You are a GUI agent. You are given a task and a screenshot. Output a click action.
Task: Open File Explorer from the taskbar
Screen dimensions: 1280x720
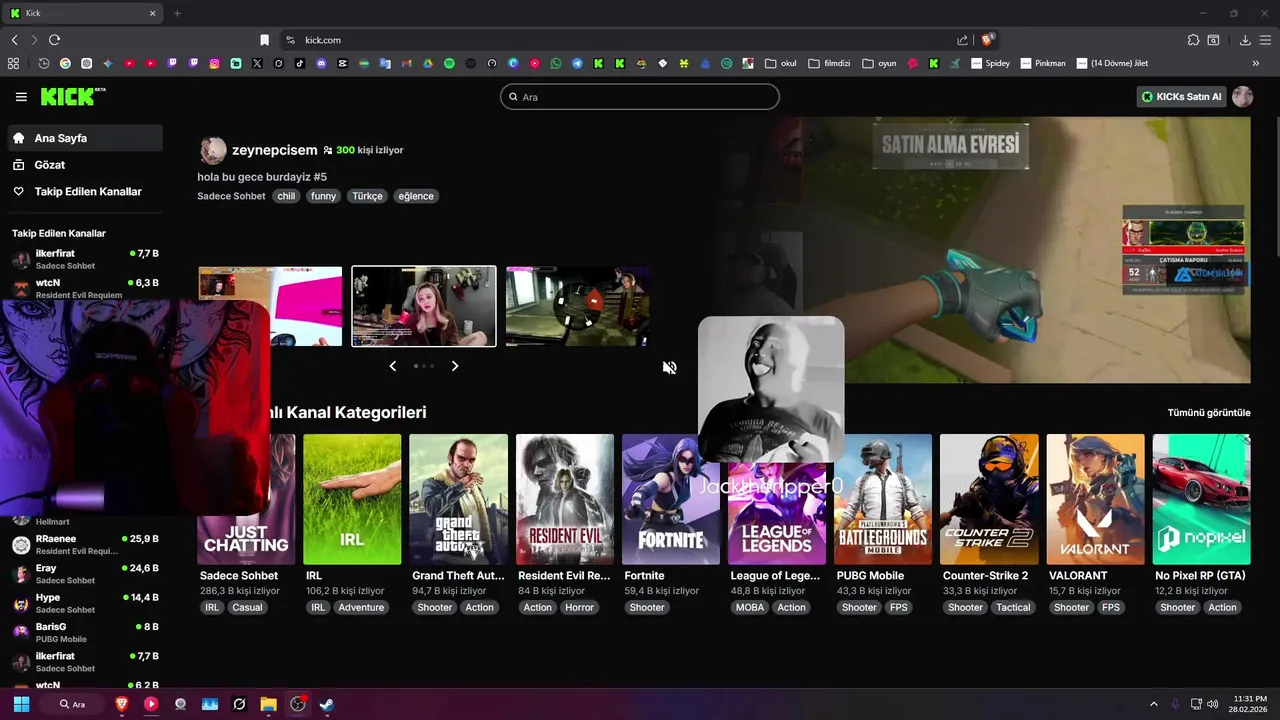268,704
